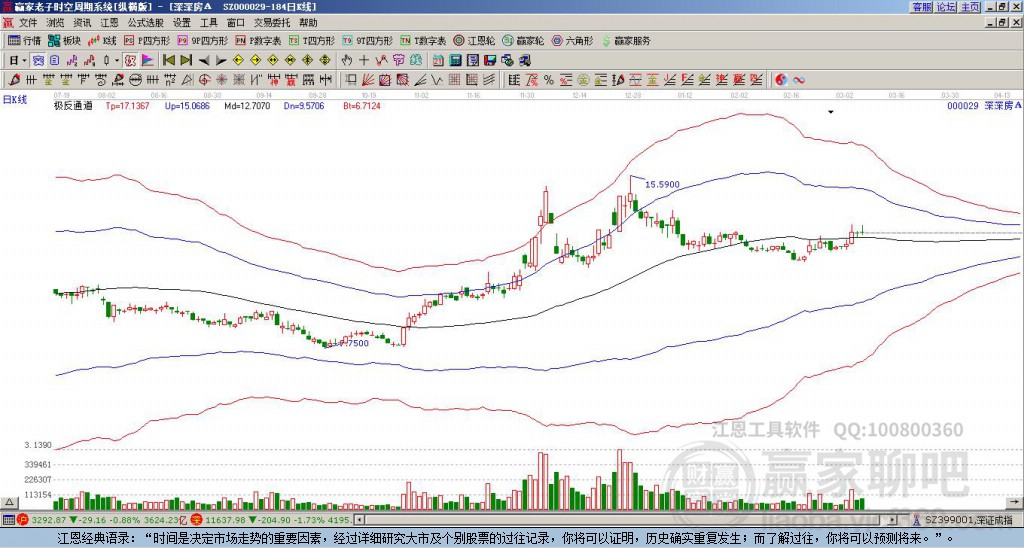
Task: Click the blue-red infinity wave icon
Action: [799, 80]
